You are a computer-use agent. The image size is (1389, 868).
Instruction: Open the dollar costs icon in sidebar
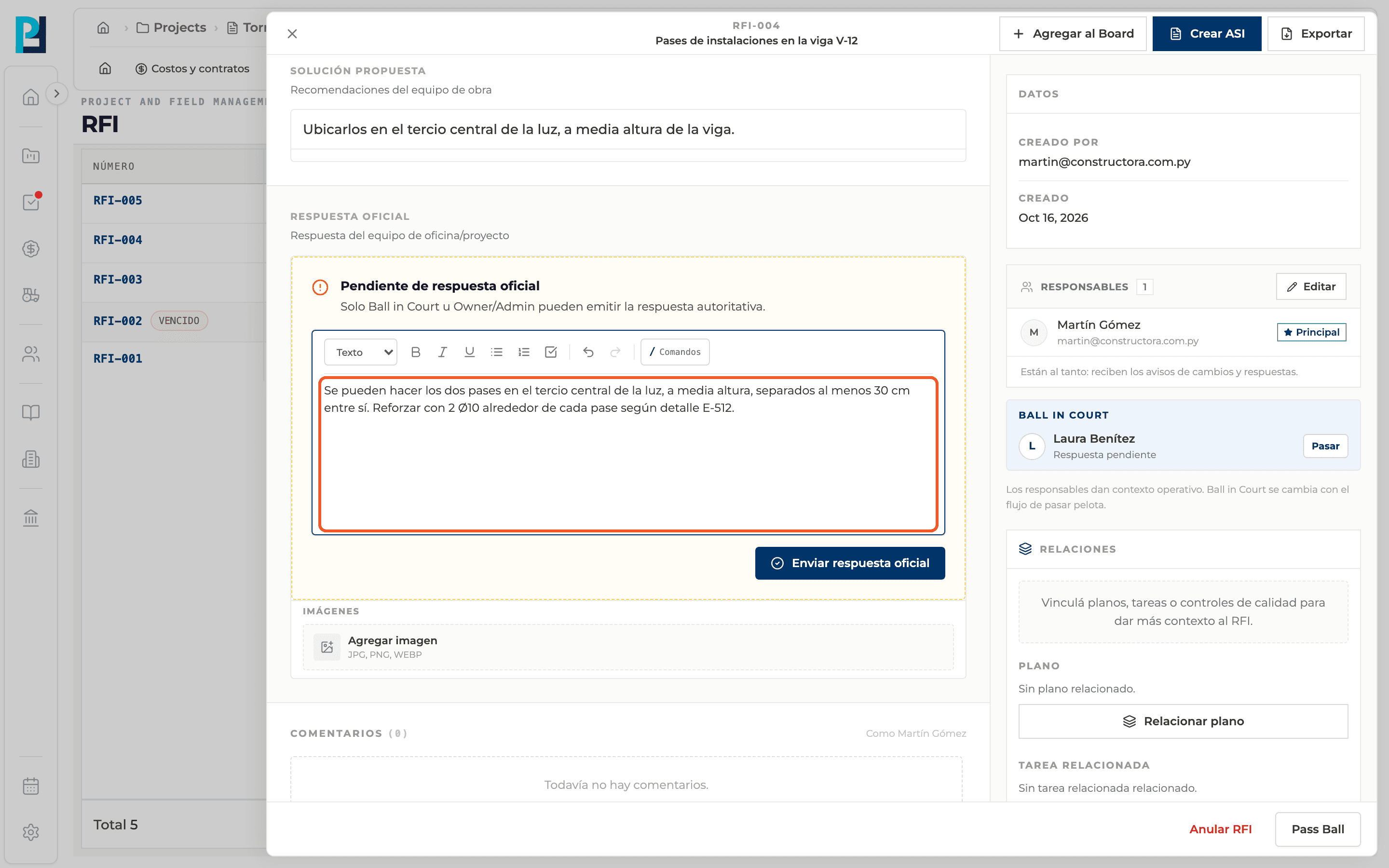(31, 248)
